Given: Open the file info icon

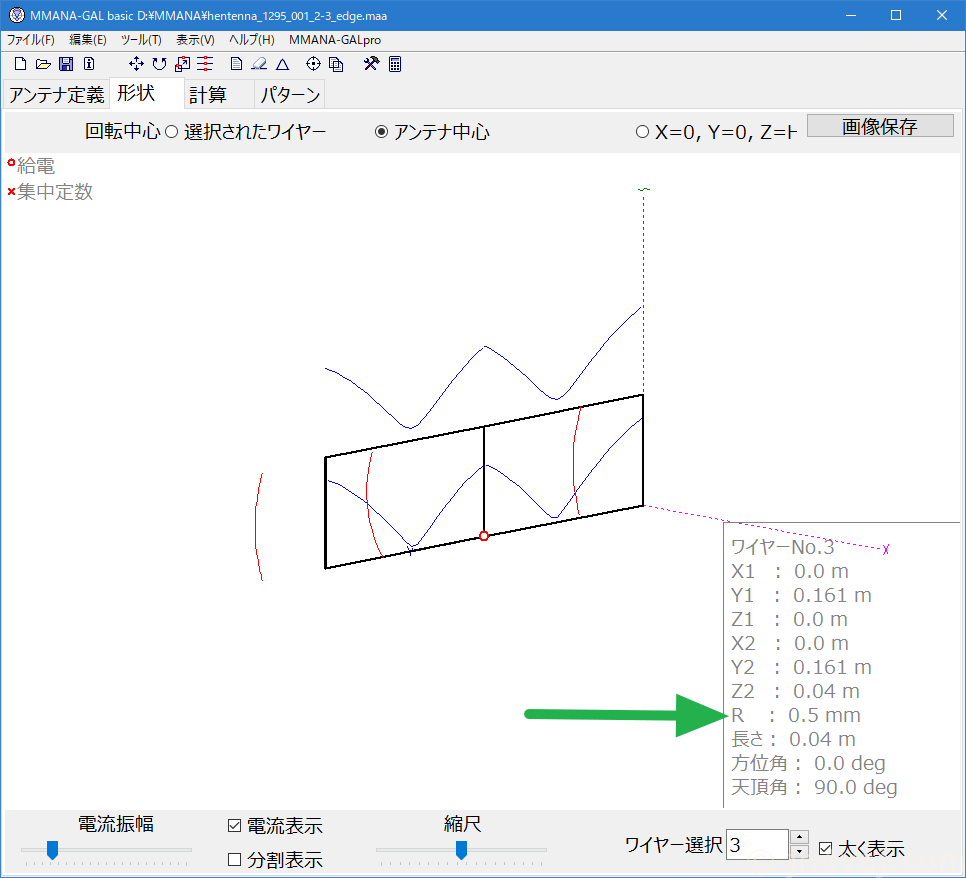Looking at the screenshot, I should click(89, 64).
